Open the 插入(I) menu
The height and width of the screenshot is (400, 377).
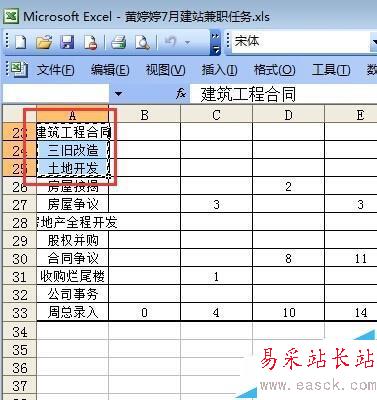[219, 70]
